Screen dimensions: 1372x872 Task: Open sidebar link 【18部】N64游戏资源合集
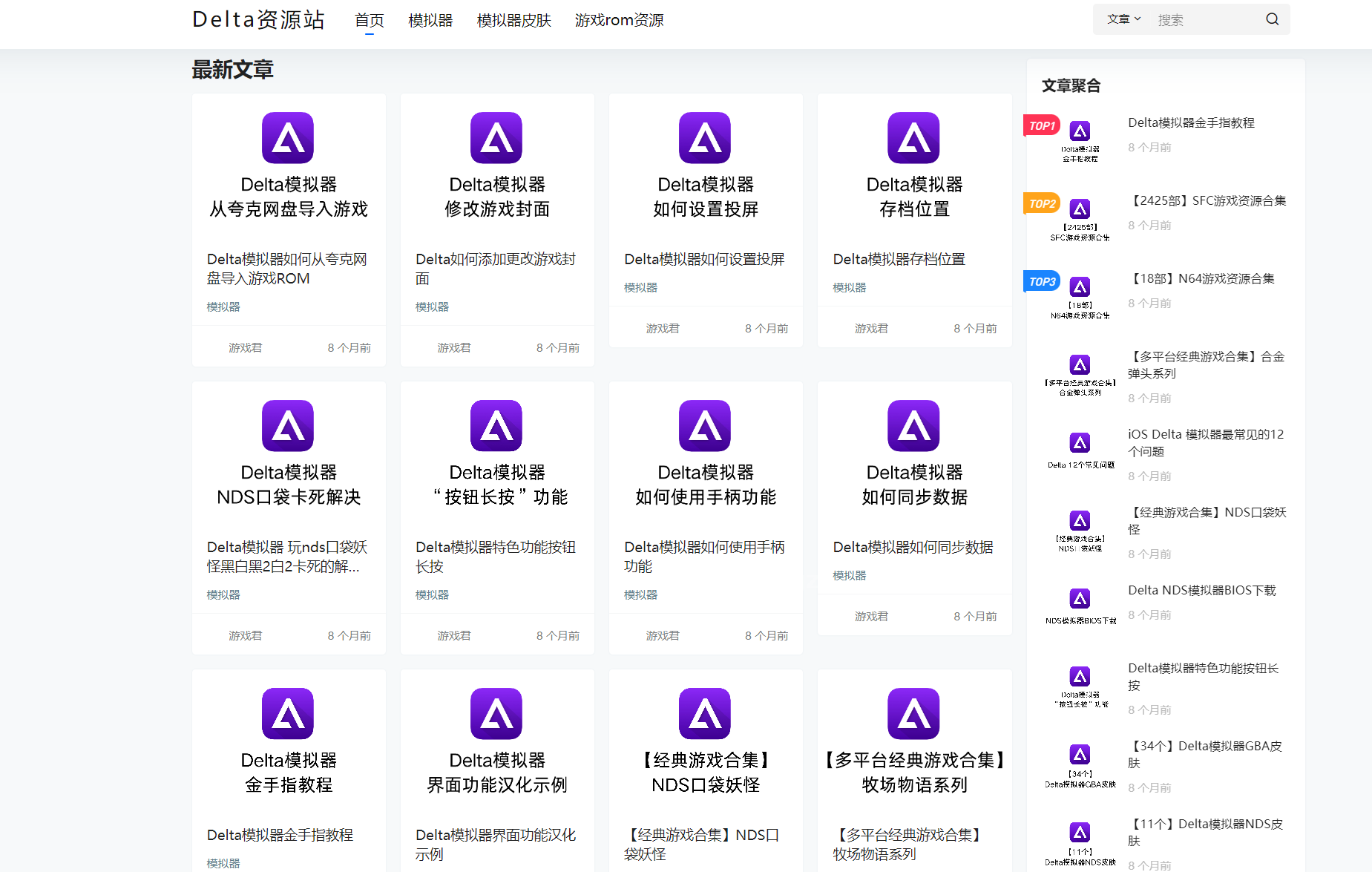(1201, 278)
